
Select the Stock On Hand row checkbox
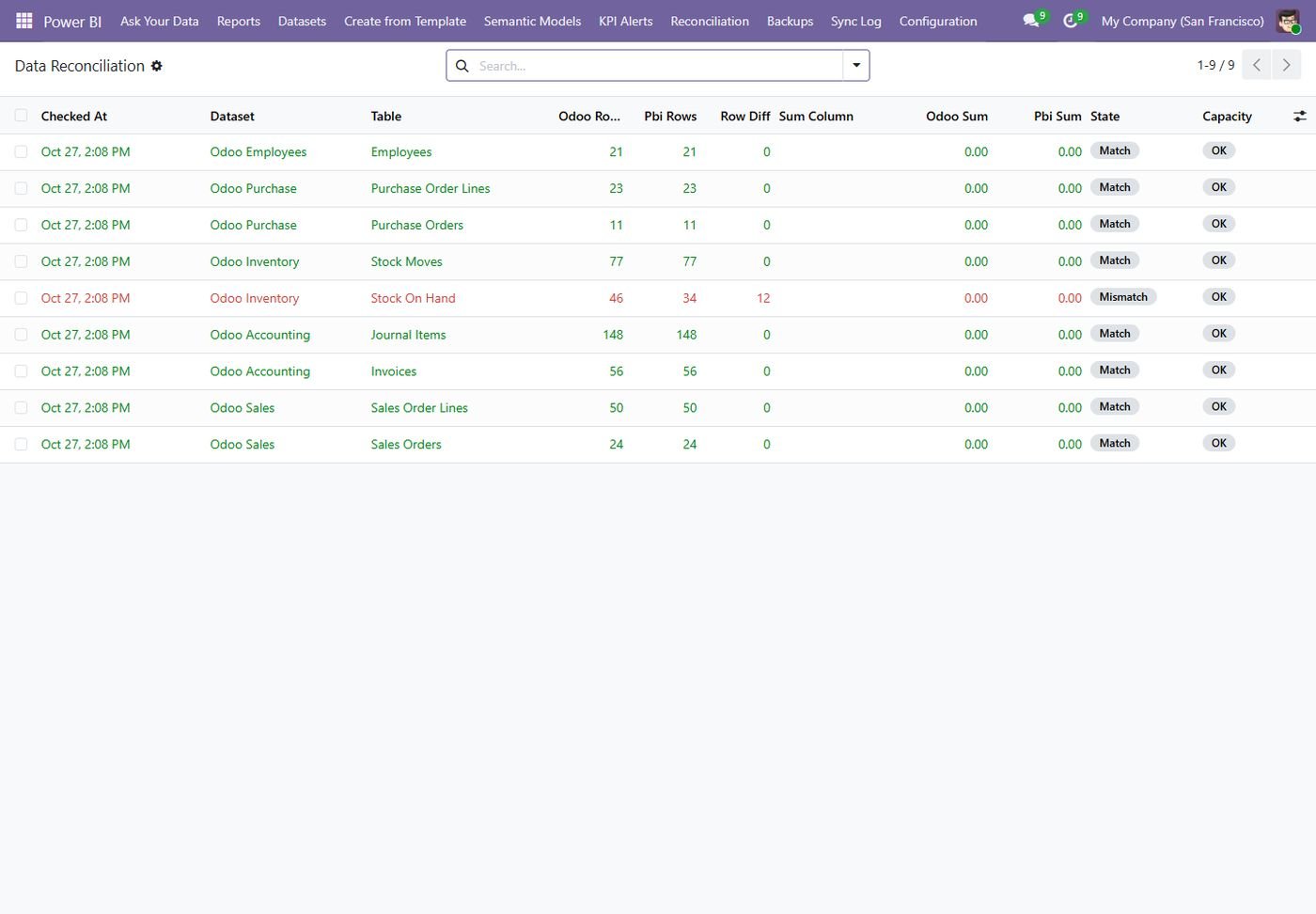21,298
